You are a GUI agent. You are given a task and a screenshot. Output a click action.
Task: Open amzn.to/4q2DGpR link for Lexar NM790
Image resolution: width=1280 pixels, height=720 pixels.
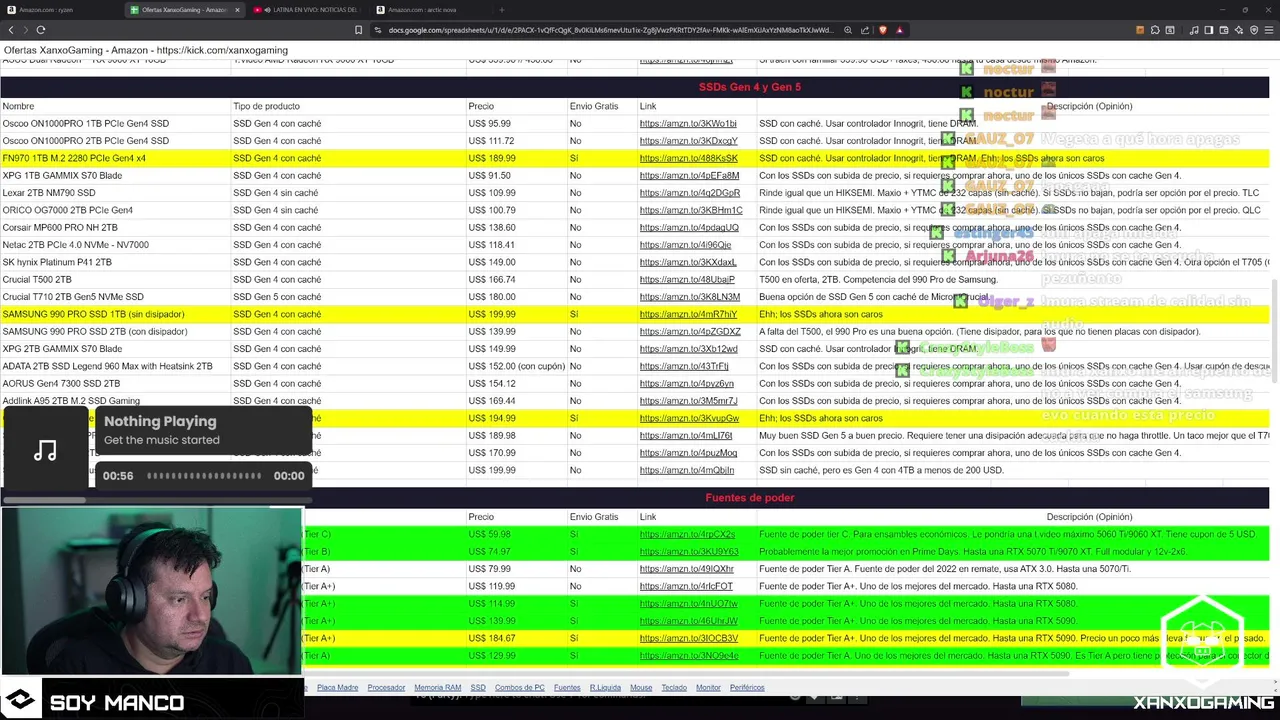pos(690,193)
